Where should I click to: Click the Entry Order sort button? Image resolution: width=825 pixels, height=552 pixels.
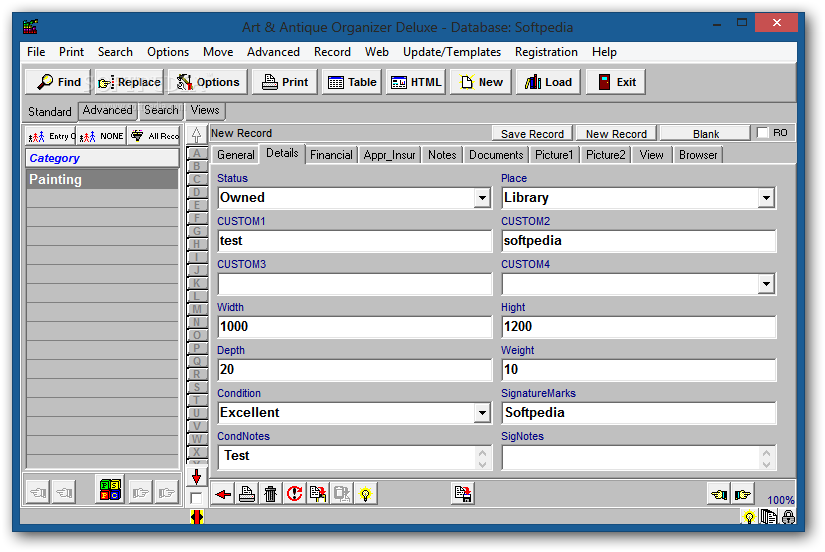51,136
